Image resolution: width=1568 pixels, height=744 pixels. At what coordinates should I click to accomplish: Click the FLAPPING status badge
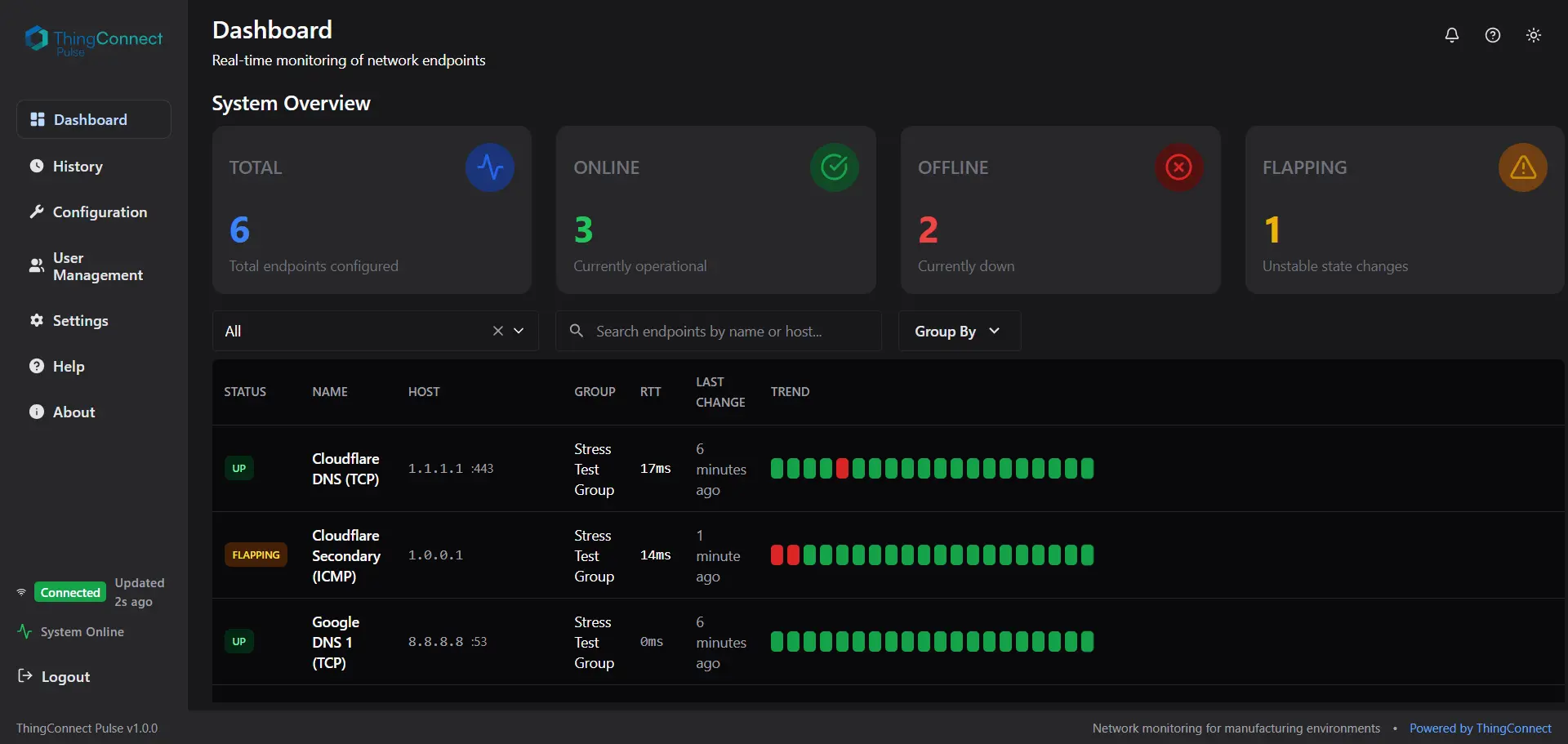pyautogui.click(x=256, y=555)
